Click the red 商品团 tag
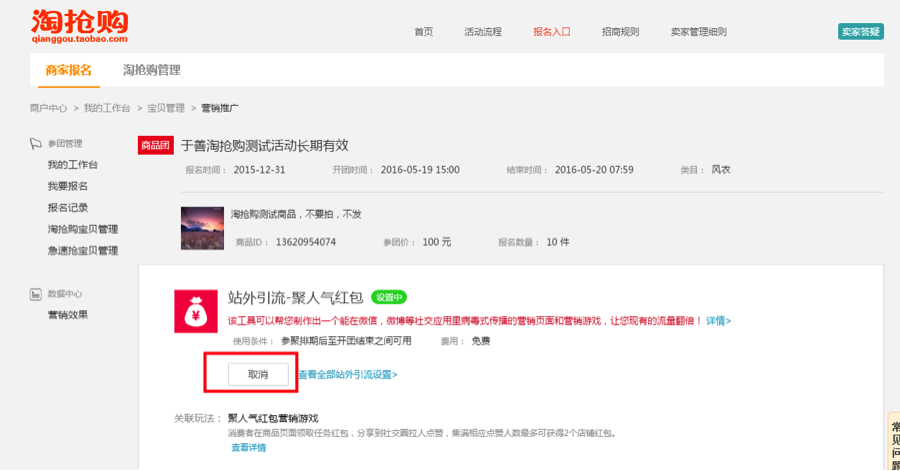Image resolution: width=900 pixels, height=471 pixels. coord(156,145)
